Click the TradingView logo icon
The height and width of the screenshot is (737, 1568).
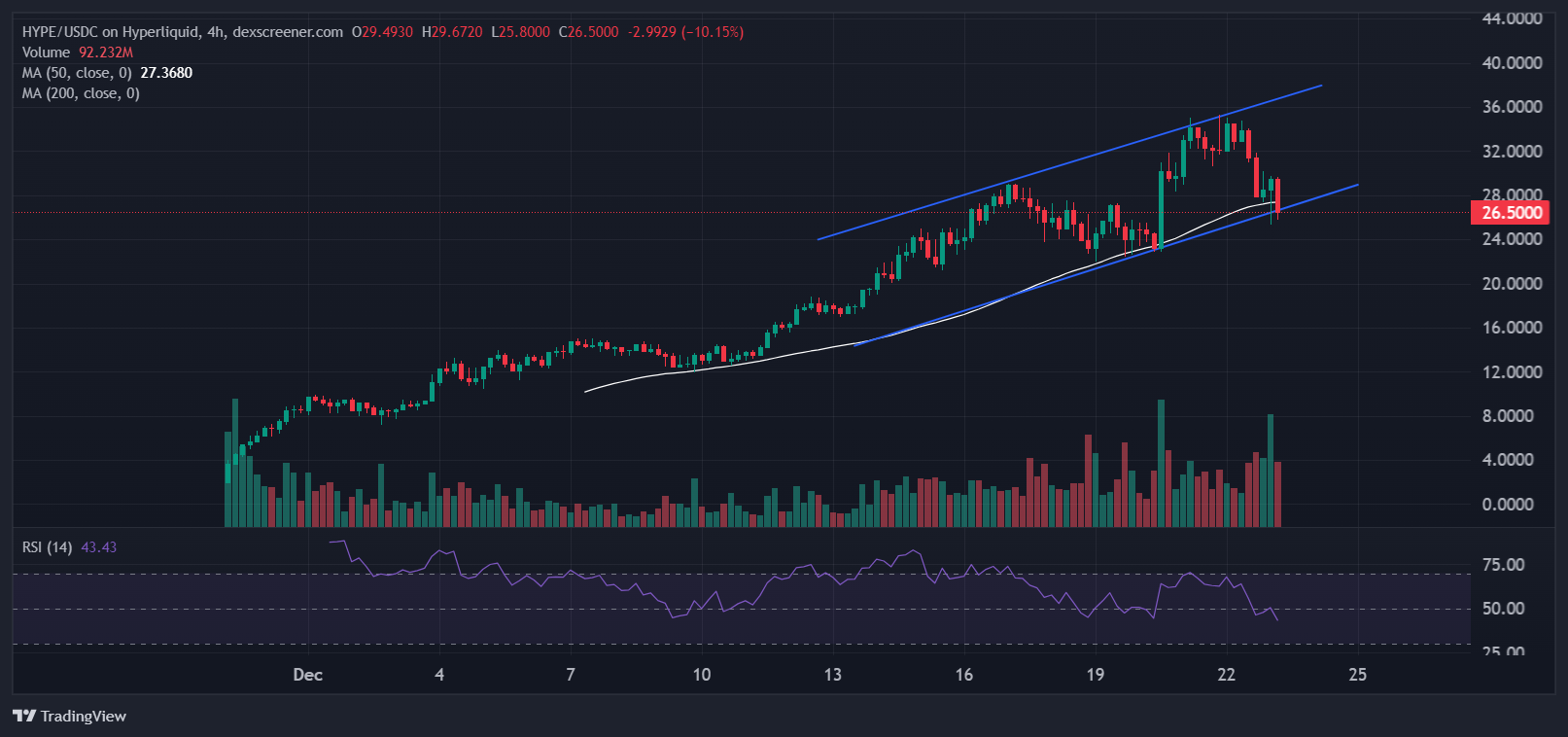click(x=24, y=717)
